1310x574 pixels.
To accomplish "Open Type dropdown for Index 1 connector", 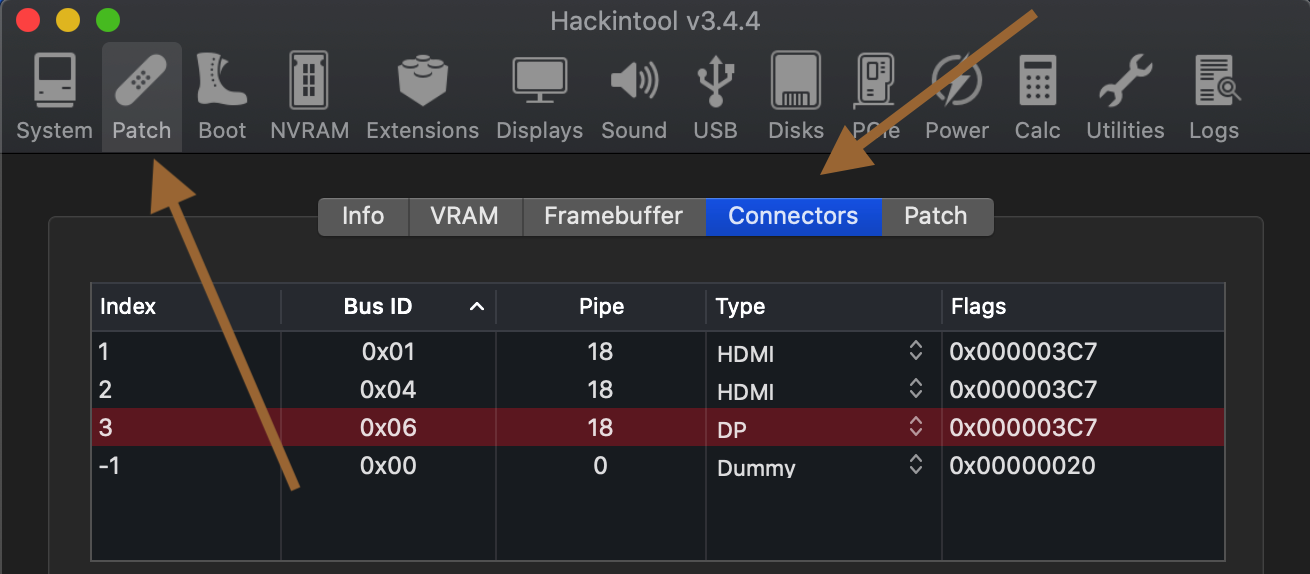I will pos(914,351).
